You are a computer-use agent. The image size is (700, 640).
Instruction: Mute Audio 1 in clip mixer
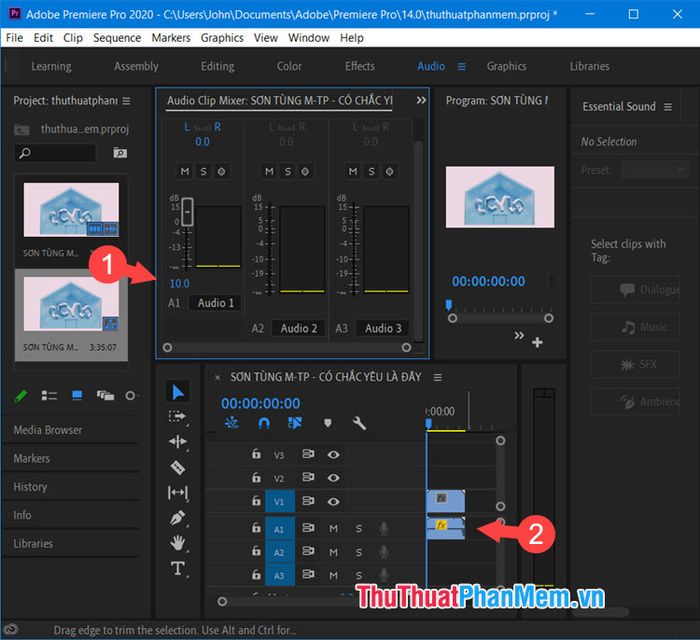pos(185,171)
